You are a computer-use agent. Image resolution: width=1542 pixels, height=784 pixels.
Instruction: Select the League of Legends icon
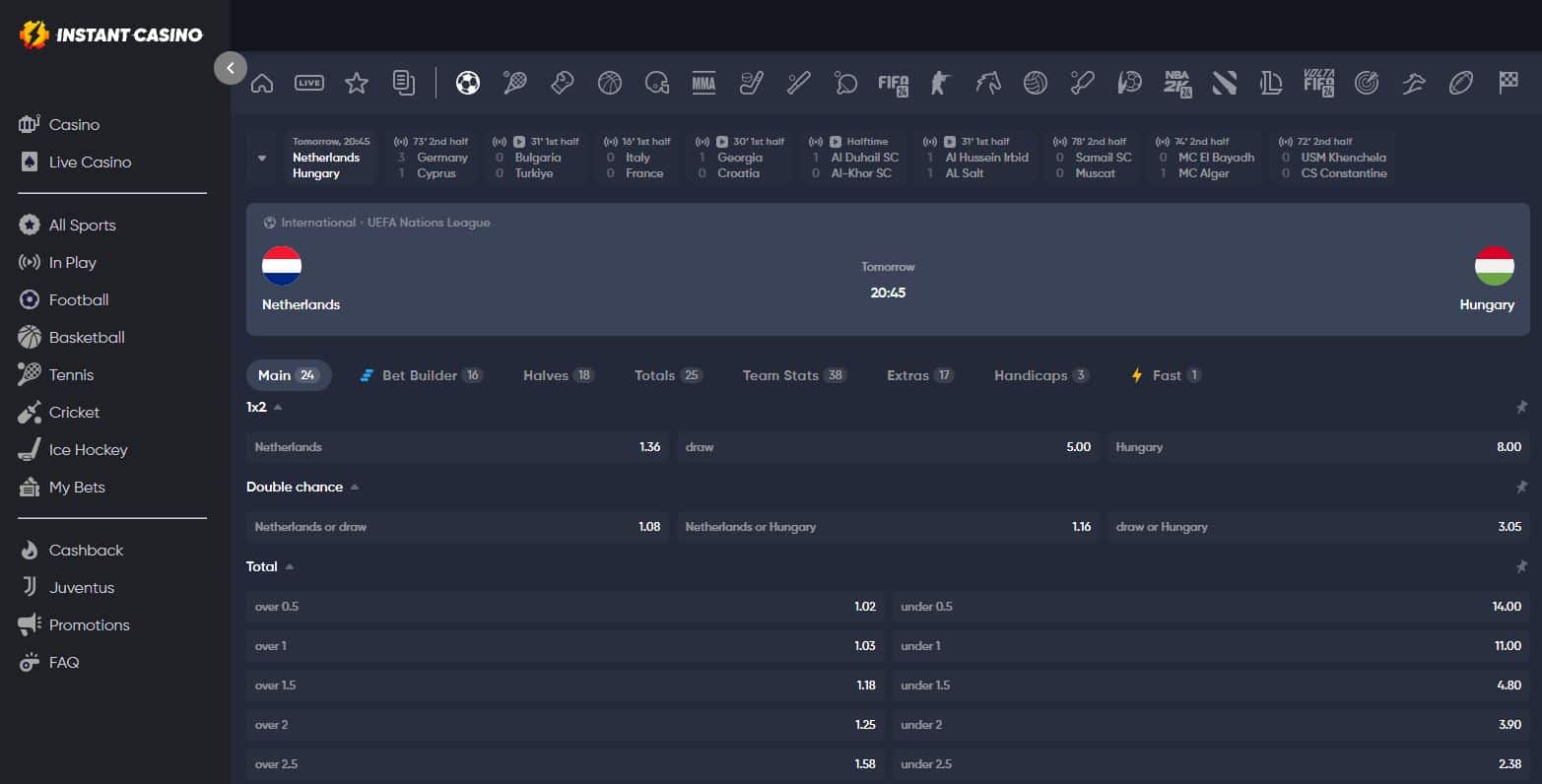coord(1272,83)
